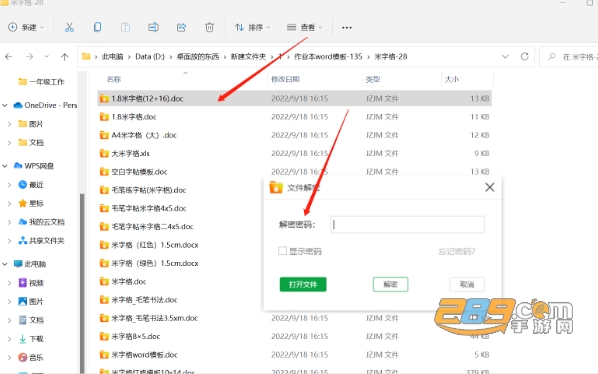This screenshot has height=374, width=598.
Task: Click the 取消 cancel button
Action: coord(467,284)
